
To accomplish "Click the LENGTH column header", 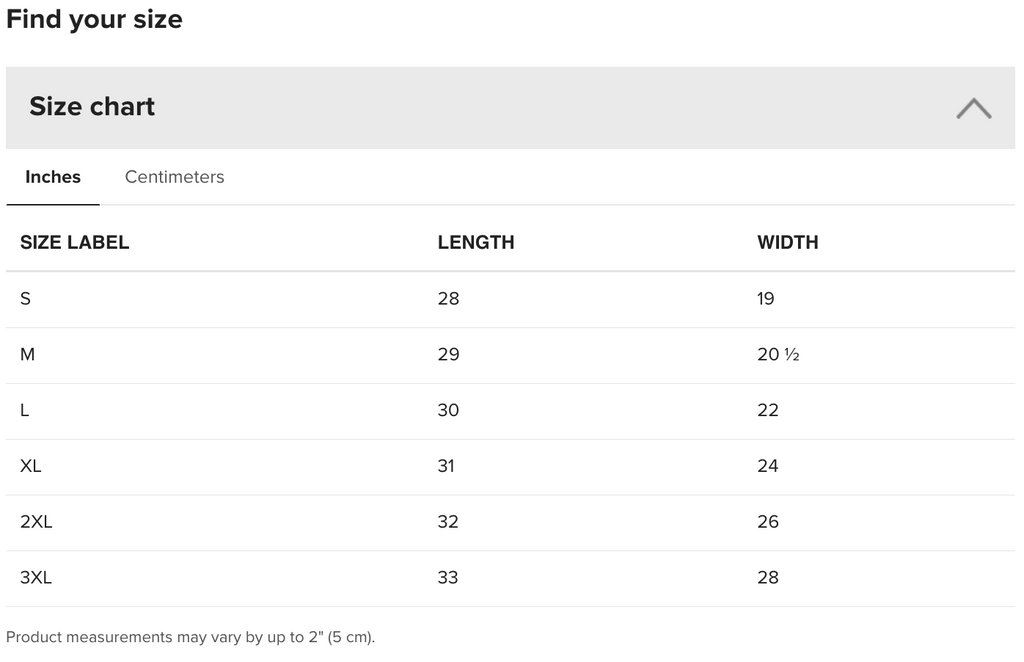I will click(476, 242).
